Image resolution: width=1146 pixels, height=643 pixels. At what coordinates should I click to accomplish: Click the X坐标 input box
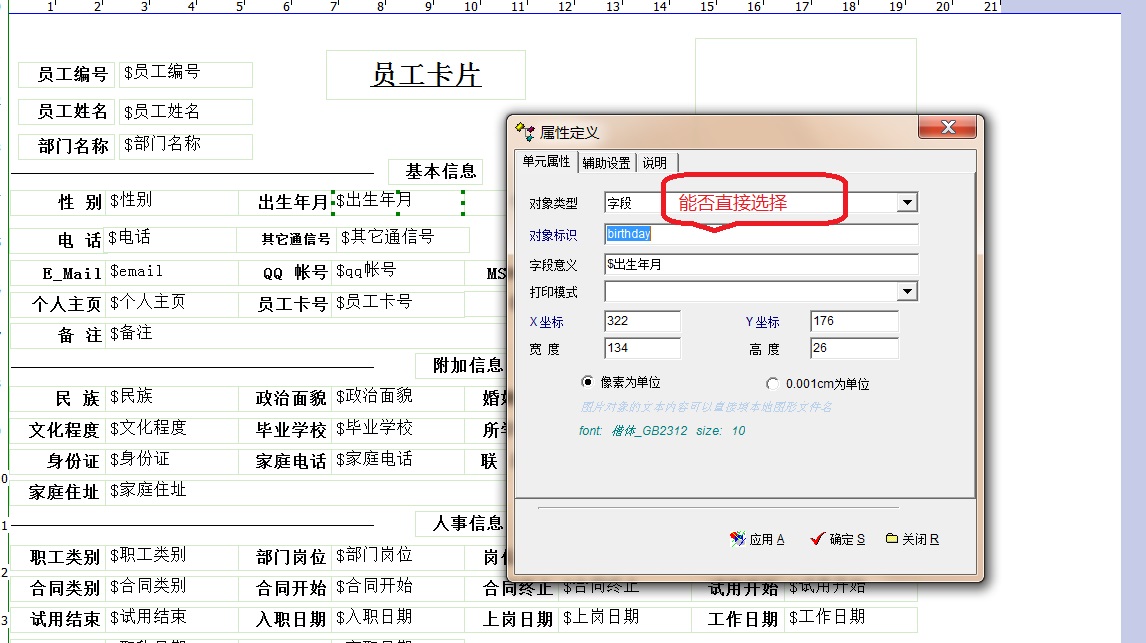(x=642, y=321)
